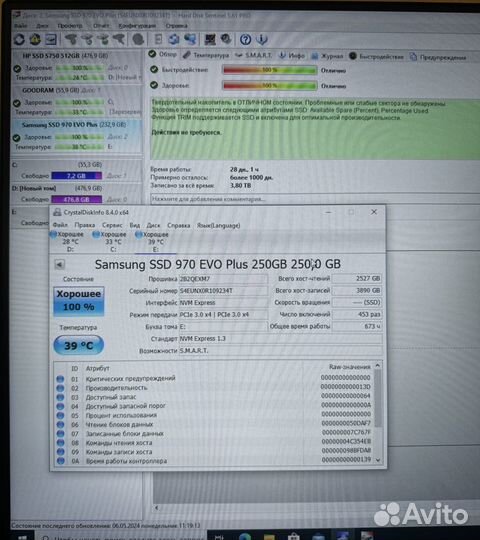Close the CrystalDiskInfo window
480x540 pixels.
(374, 212)
